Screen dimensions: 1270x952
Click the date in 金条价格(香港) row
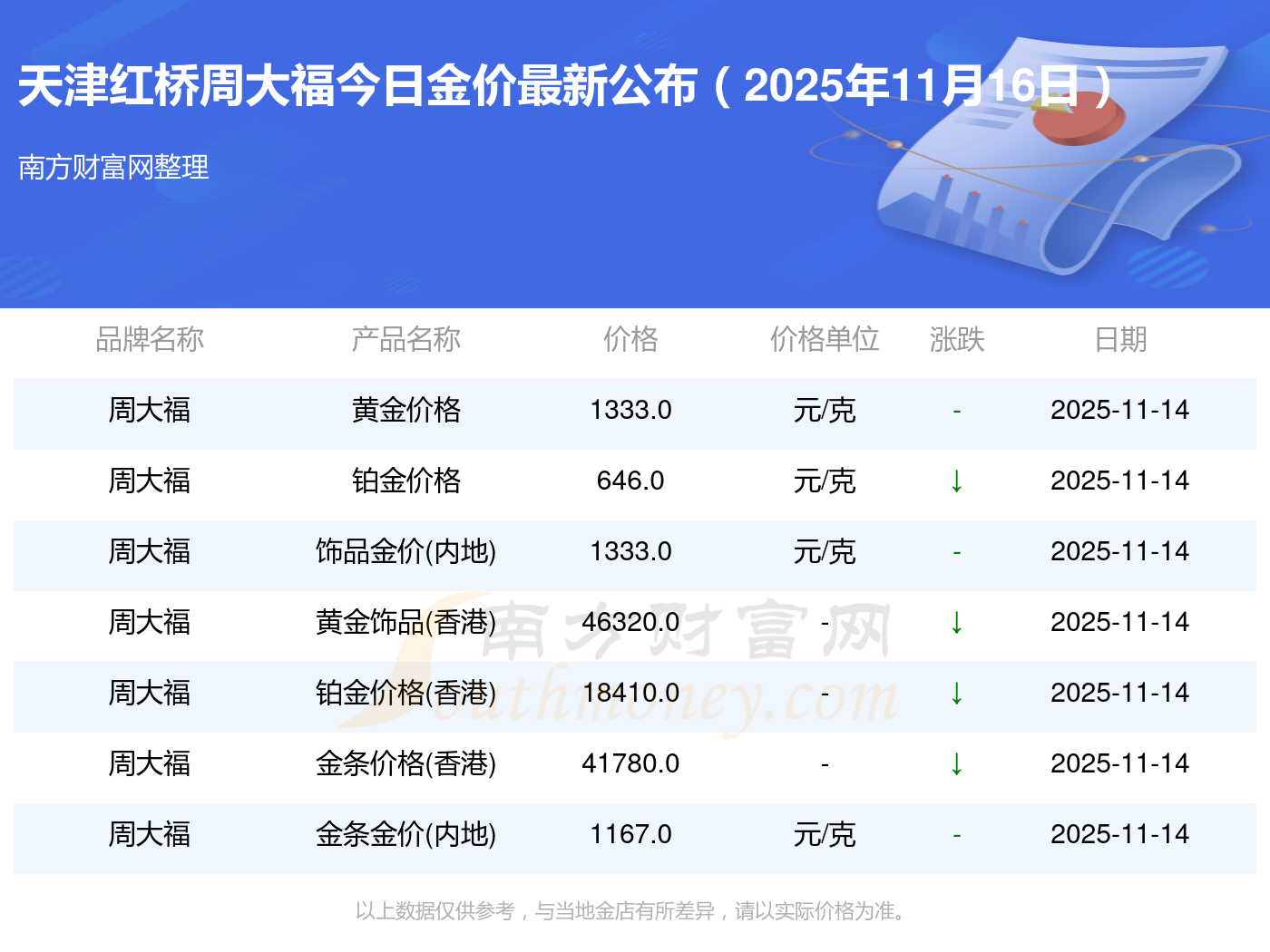(1120, 763)
